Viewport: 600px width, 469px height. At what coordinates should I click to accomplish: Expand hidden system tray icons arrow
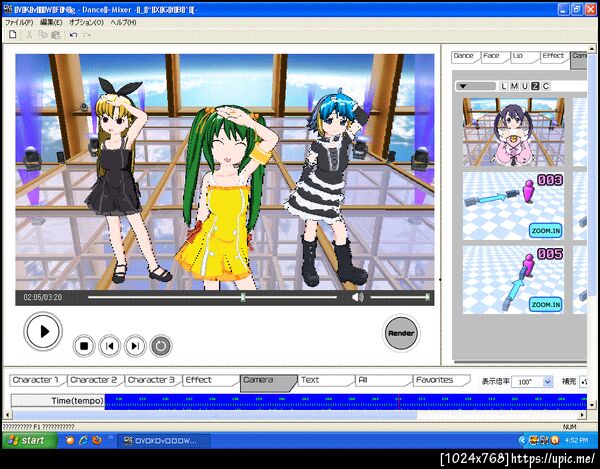tap(522, 441)
